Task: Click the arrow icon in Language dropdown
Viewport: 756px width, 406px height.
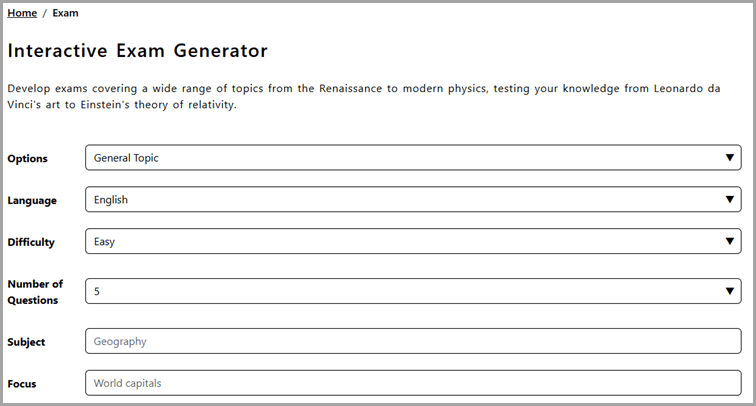Action: pyautogui.click(x=729, y=200)
